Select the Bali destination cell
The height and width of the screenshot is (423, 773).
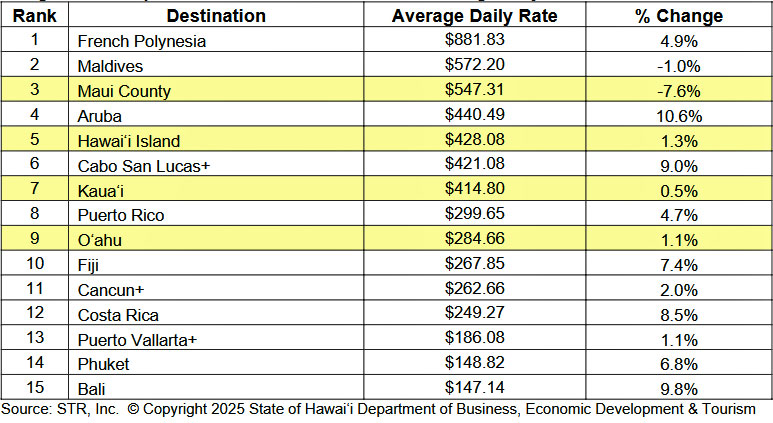[x=92, y=387]
